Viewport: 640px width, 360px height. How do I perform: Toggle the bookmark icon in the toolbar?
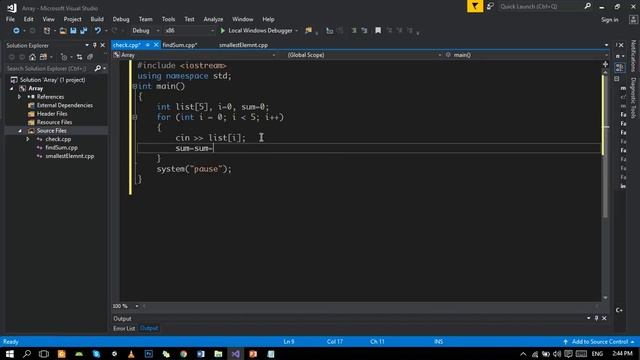(378, 31)
